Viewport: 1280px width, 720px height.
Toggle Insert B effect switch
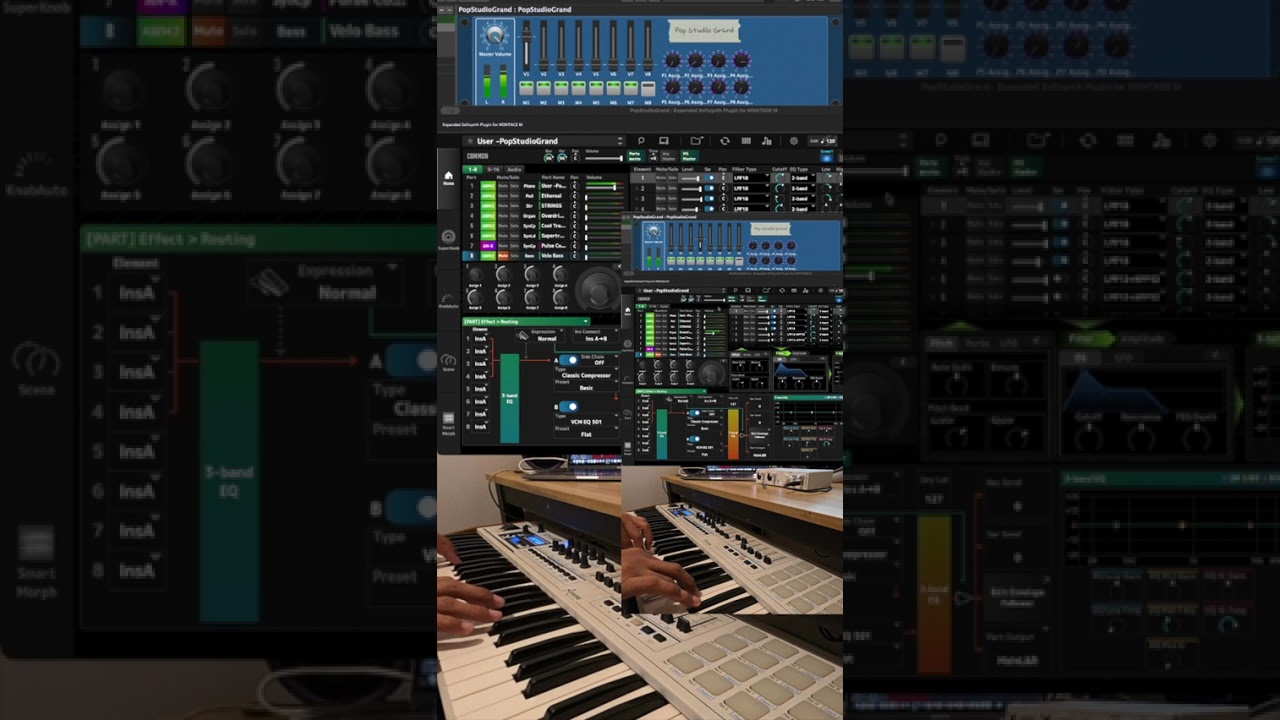[x=569, y=407]
